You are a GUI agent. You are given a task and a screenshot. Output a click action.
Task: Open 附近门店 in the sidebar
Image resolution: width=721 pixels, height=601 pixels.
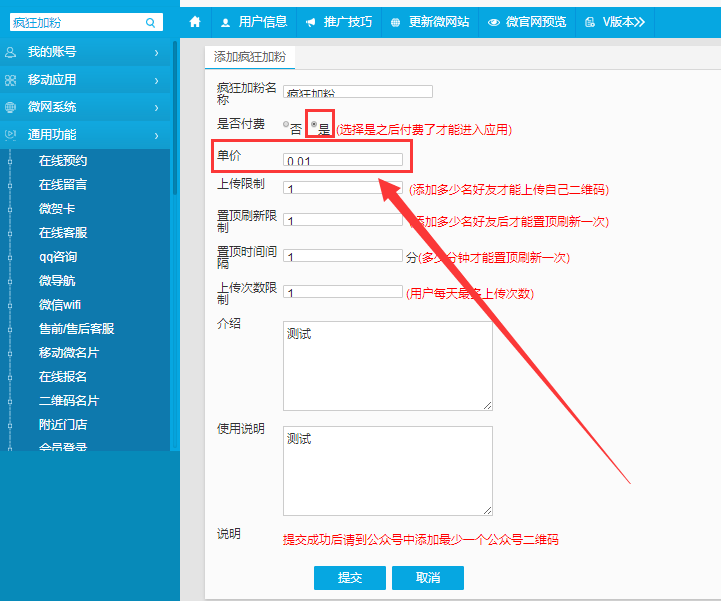63,424
